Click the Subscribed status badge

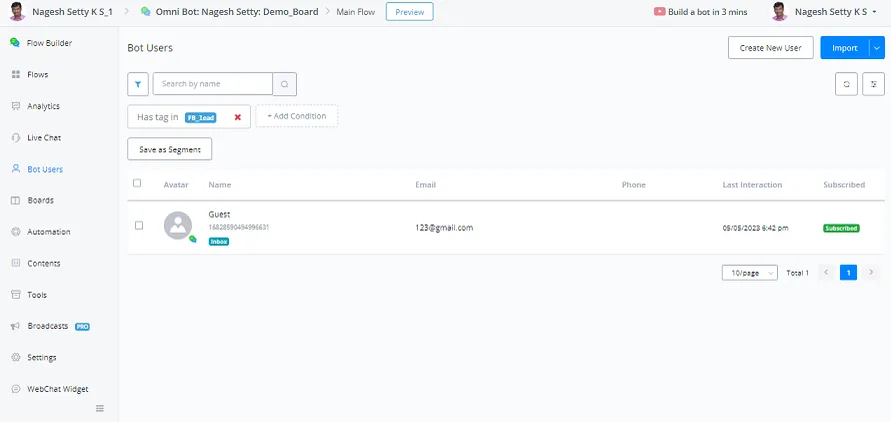841,228
